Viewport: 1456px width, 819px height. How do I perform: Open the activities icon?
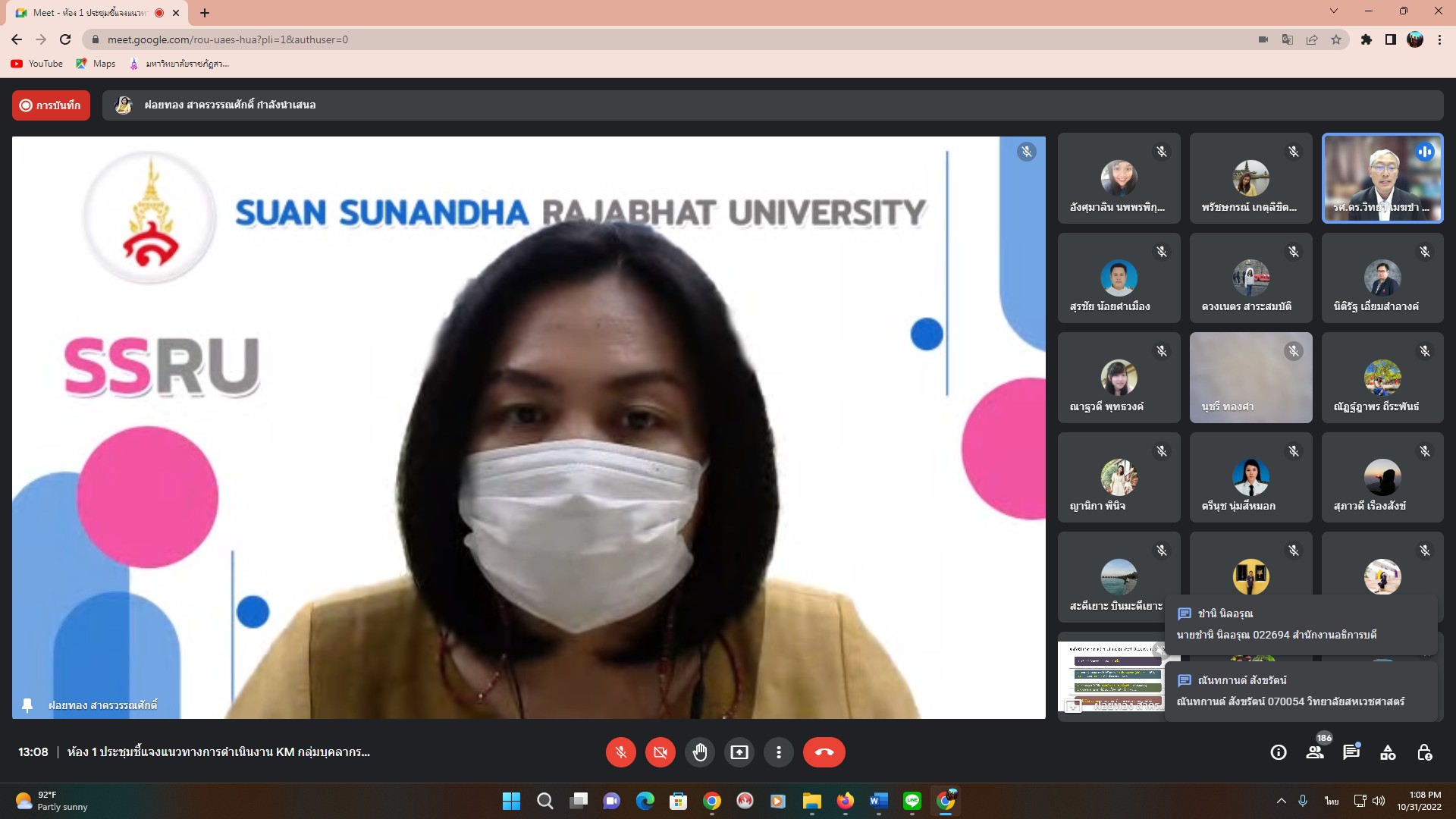[x=1388, y=752]
